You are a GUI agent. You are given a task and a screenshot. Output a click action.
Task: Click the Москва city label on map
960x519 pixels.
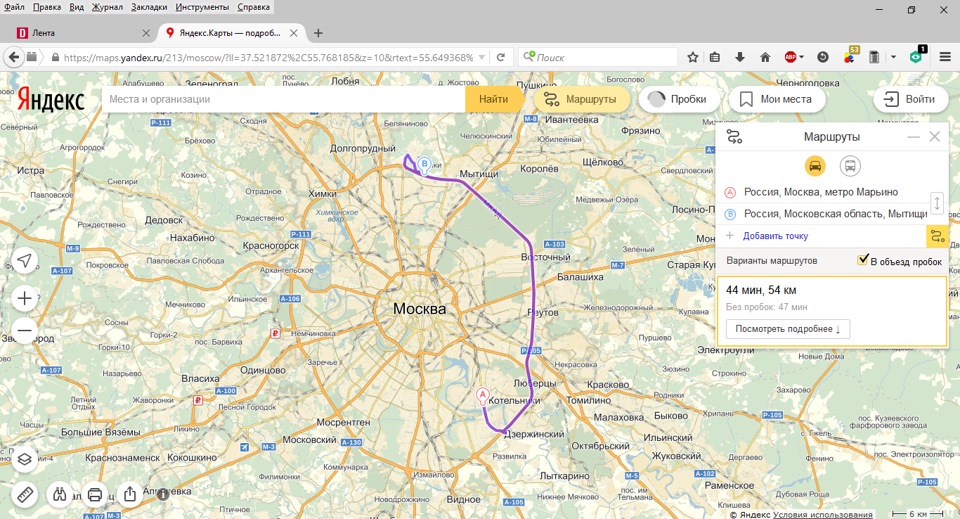point(419,309)
